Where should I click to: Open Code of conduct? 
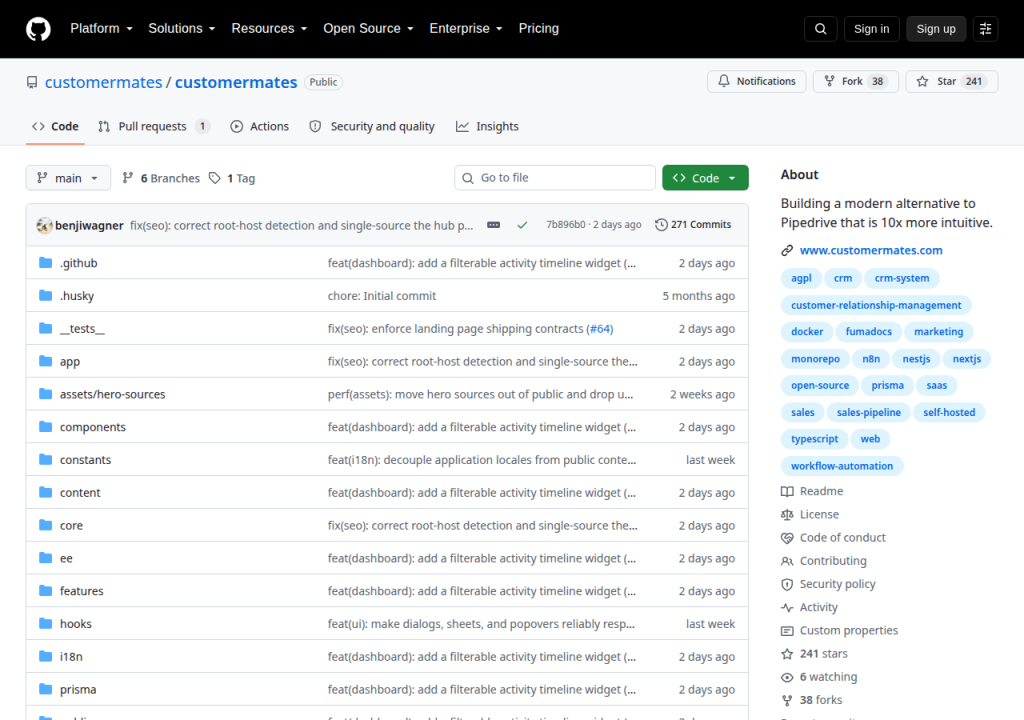[833, 538]
